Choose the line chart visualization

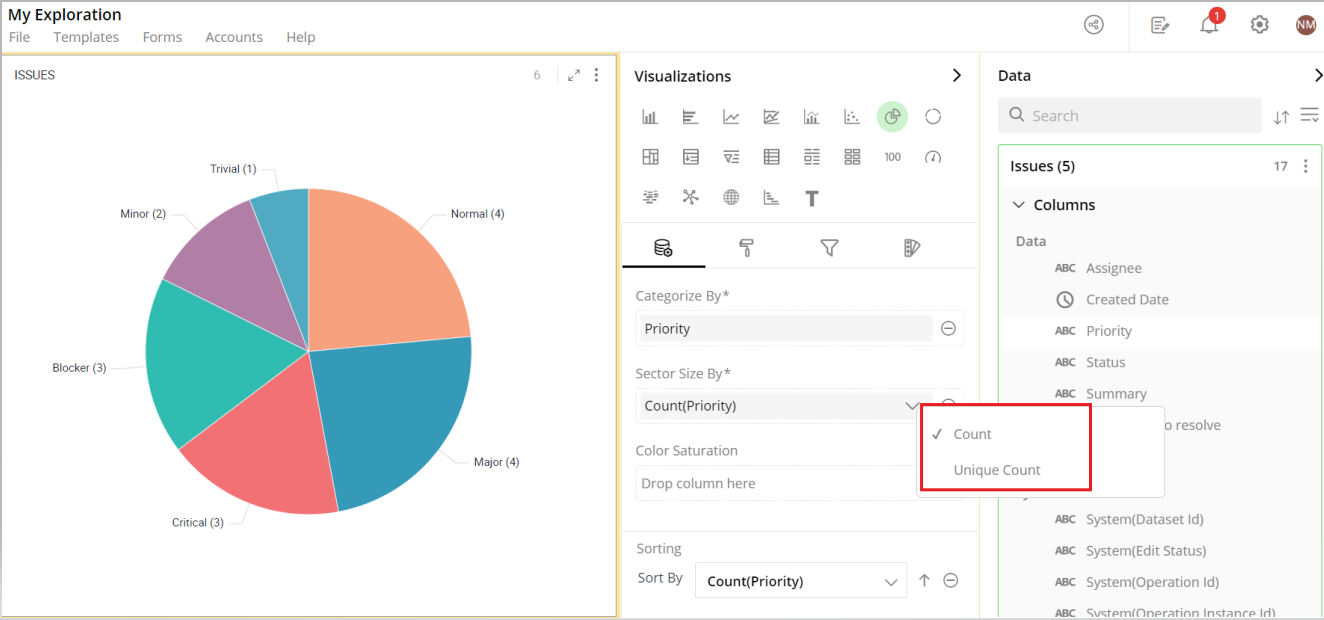[x=731, y=117]
